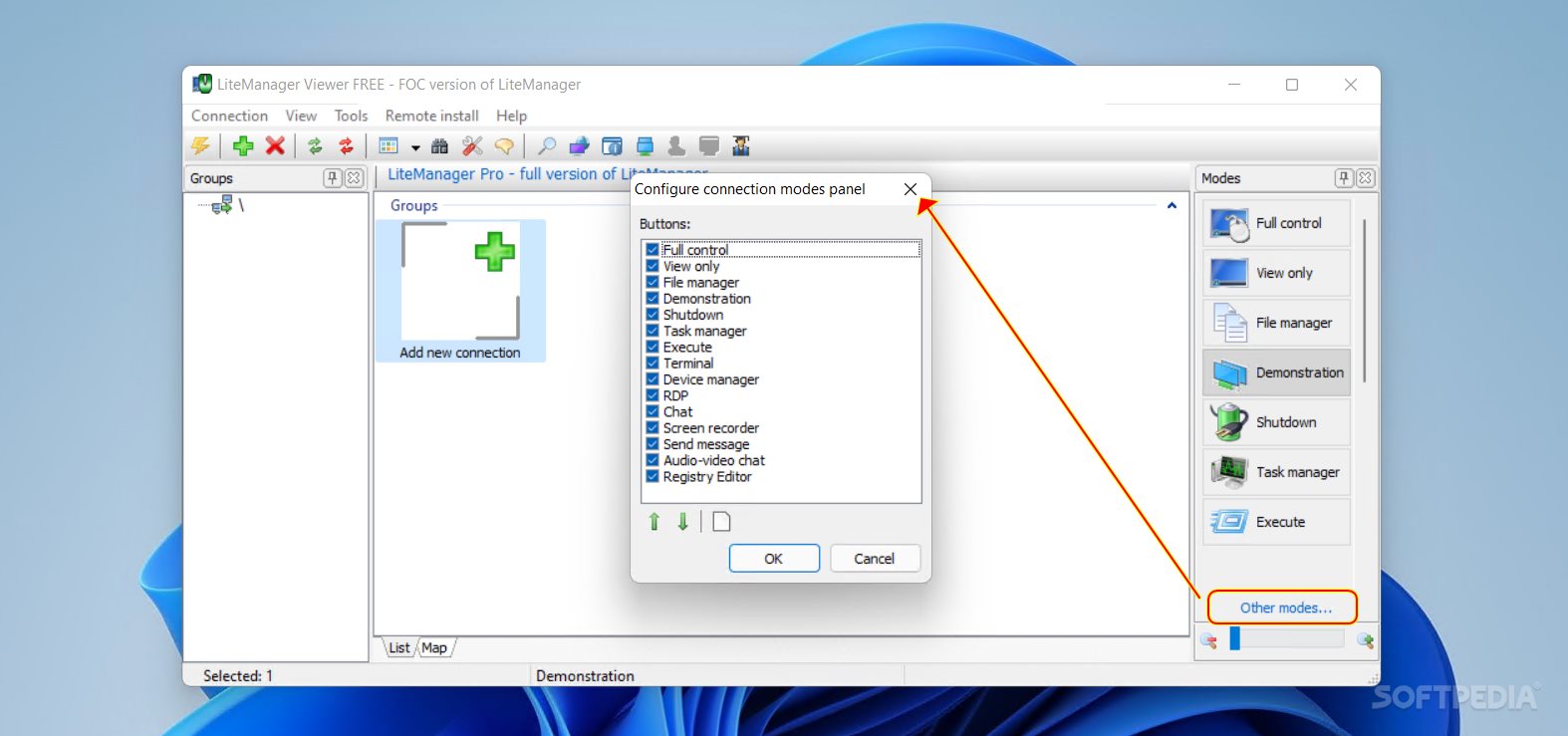1568x736 pixels.
Task: Select Full control mode in Modes panel
Action: pos(1277,223)
